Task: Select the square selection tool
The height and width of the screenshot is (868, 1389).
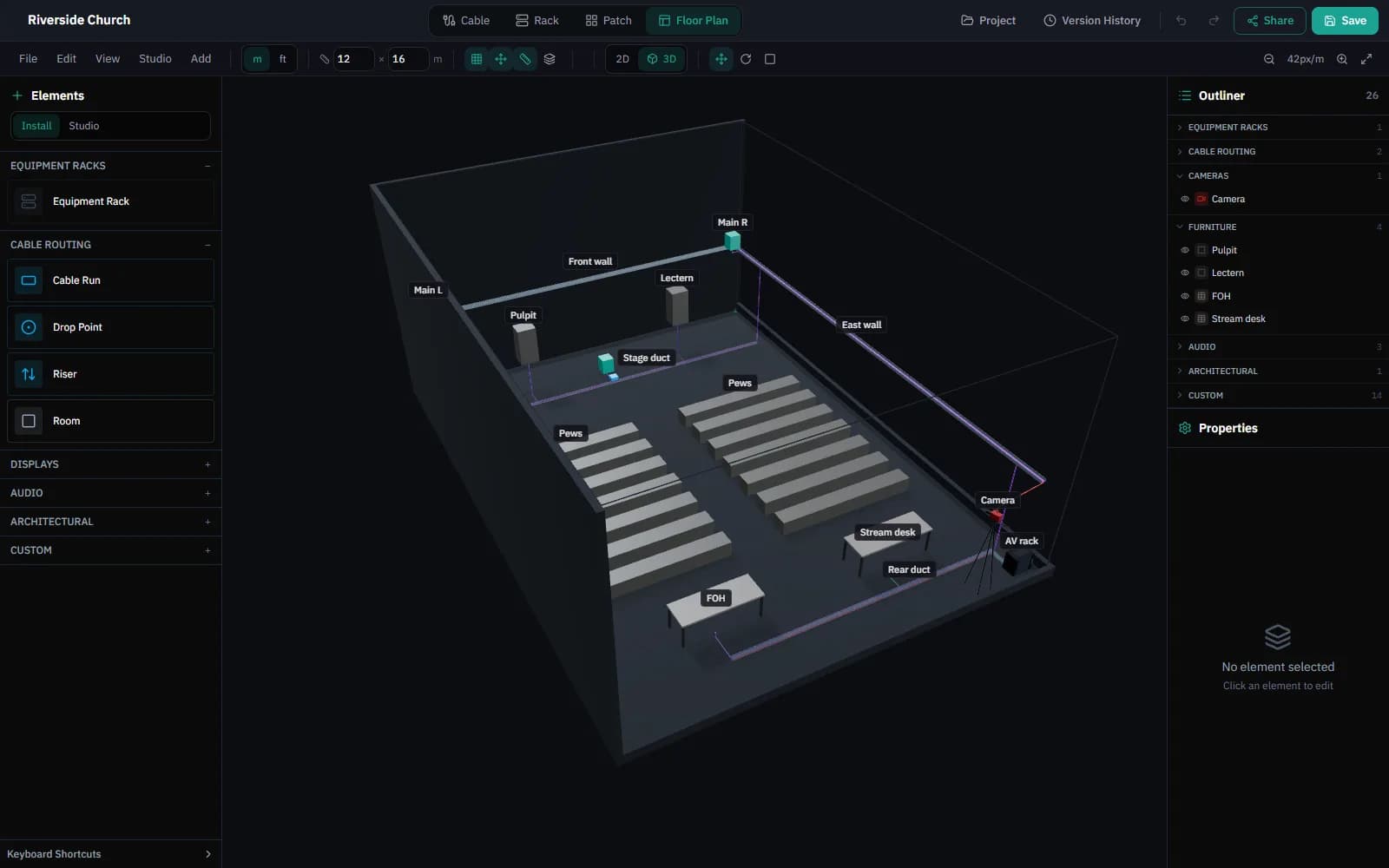Action: [x=770, y=59]
